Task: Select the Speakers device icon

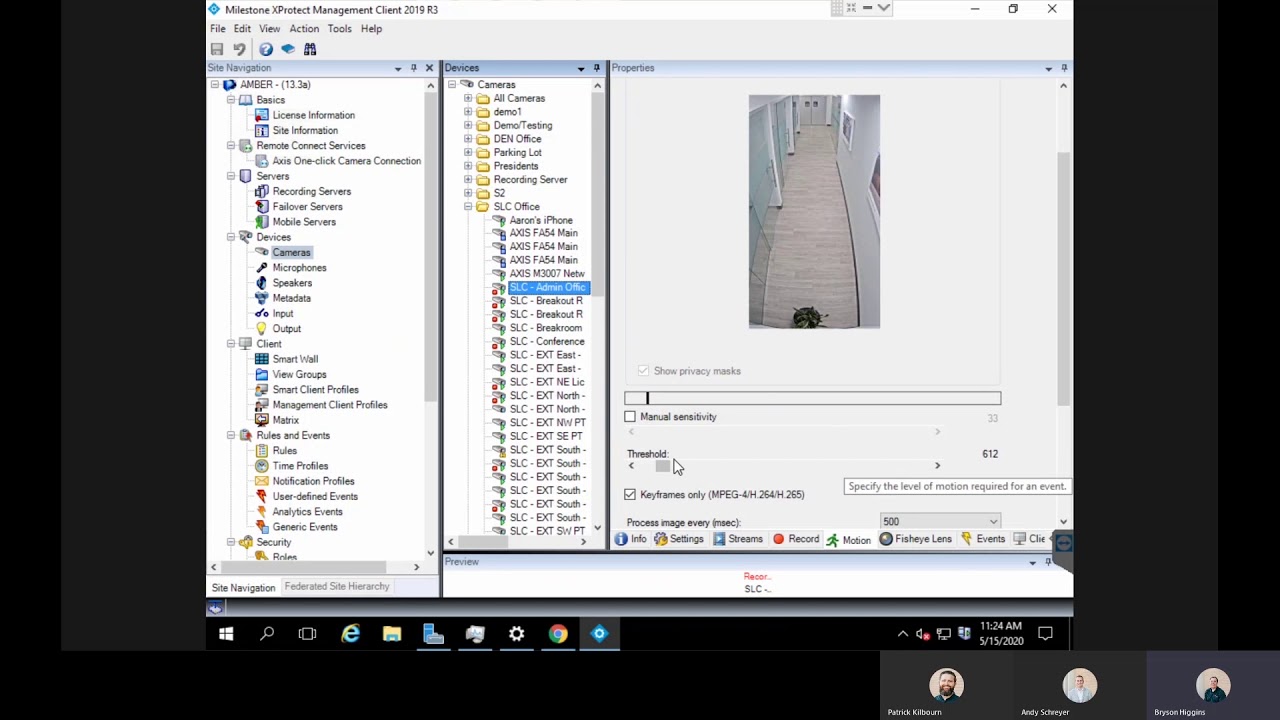Action: click(x=262, y=283)
